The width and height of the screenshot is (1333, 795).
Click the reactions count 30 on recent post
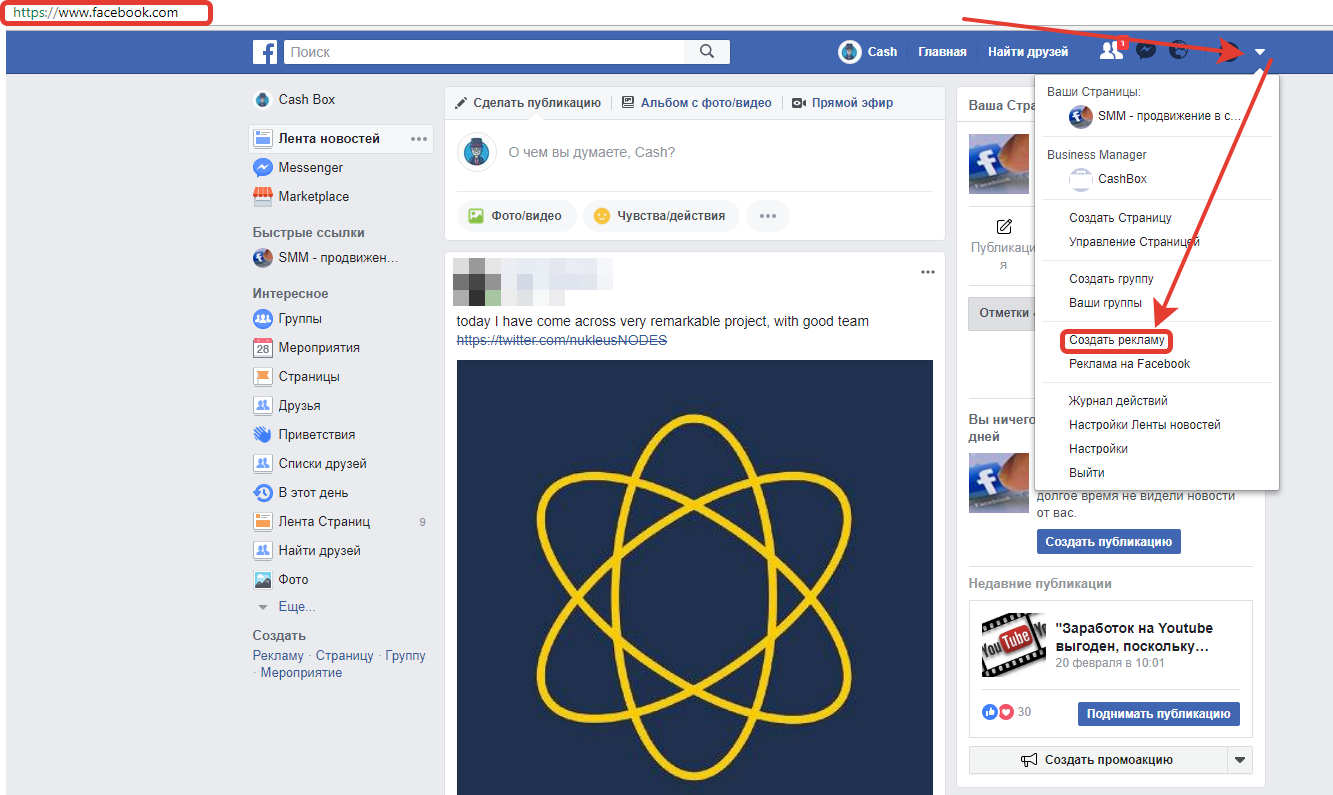click(1024, 712)
